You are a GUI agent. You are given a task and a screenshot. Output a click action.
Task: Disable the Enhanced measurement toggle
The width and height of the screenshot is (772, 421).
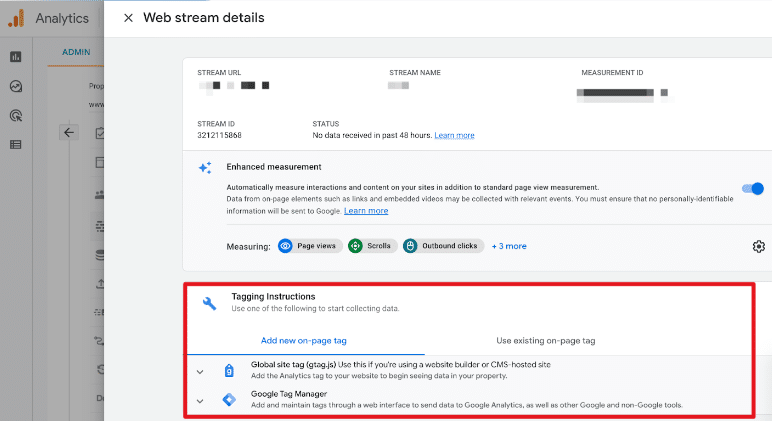[752, 188]
